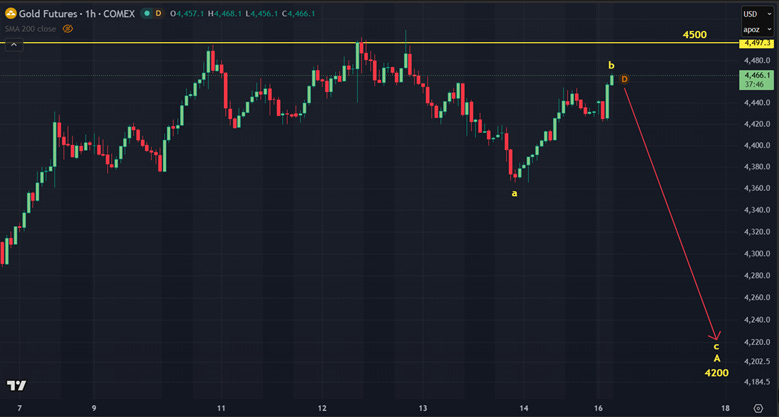Click date label 13 on the time axis
The width and height of the screenshot is (779, 417).
(423, 409)
